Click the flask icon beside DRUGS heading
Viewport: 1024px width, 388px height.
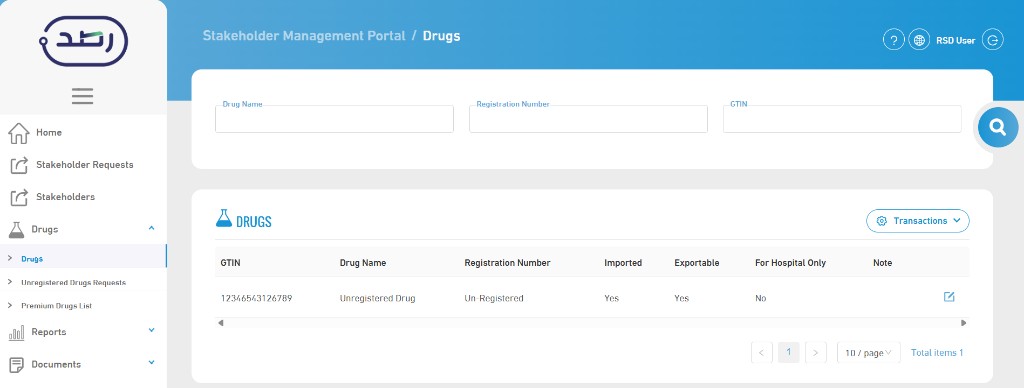click(x=224, y=219)
